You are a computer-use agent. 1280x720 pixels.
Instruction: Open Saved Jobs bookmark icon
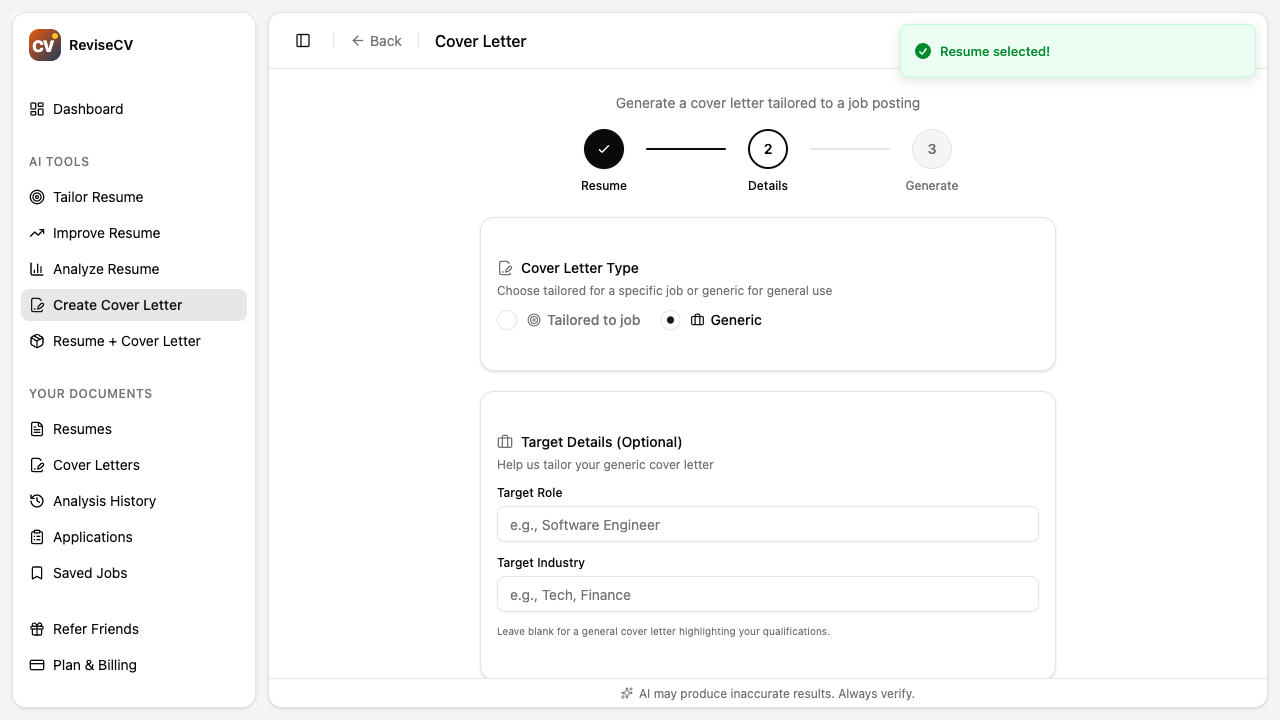37,573
